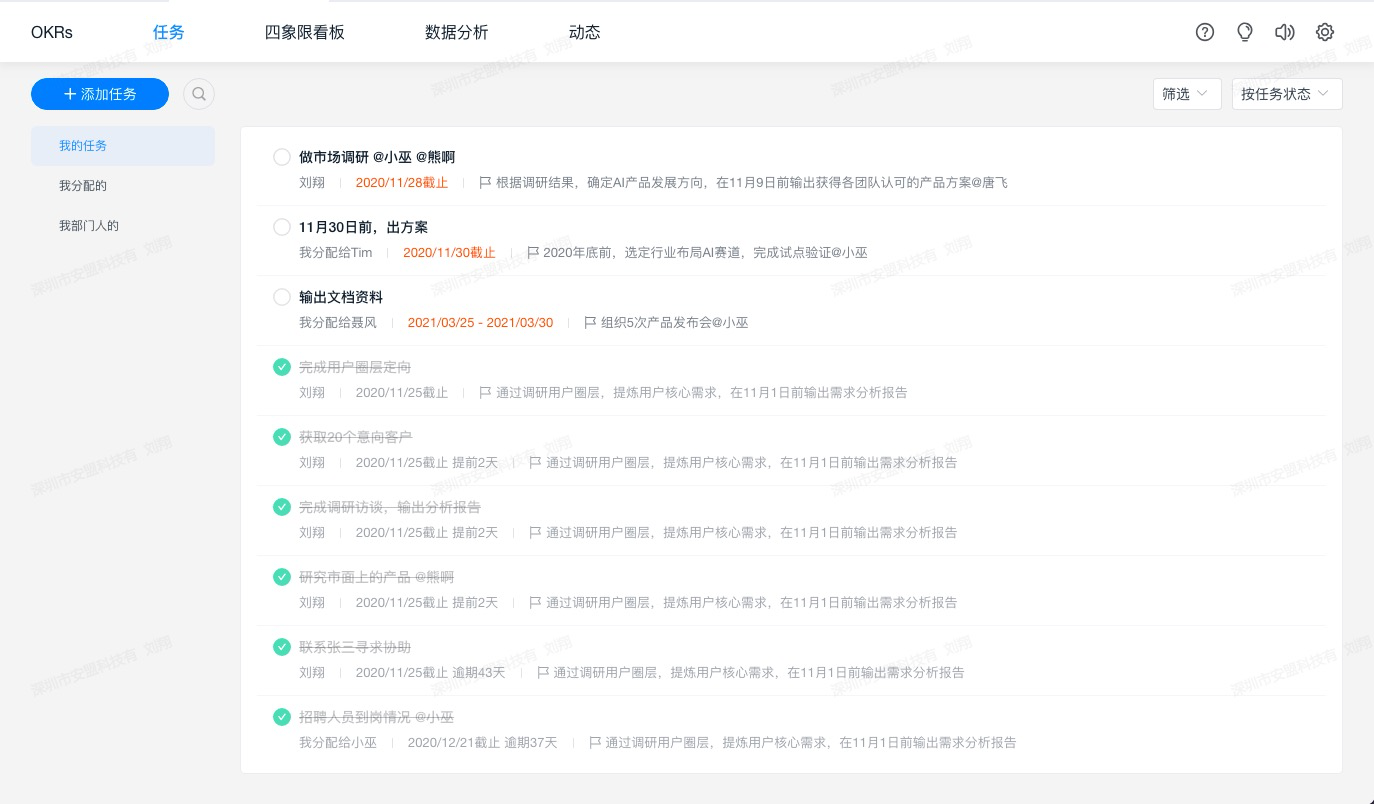Open completed task 招聘人员到岗情况 @小巫

376,717
